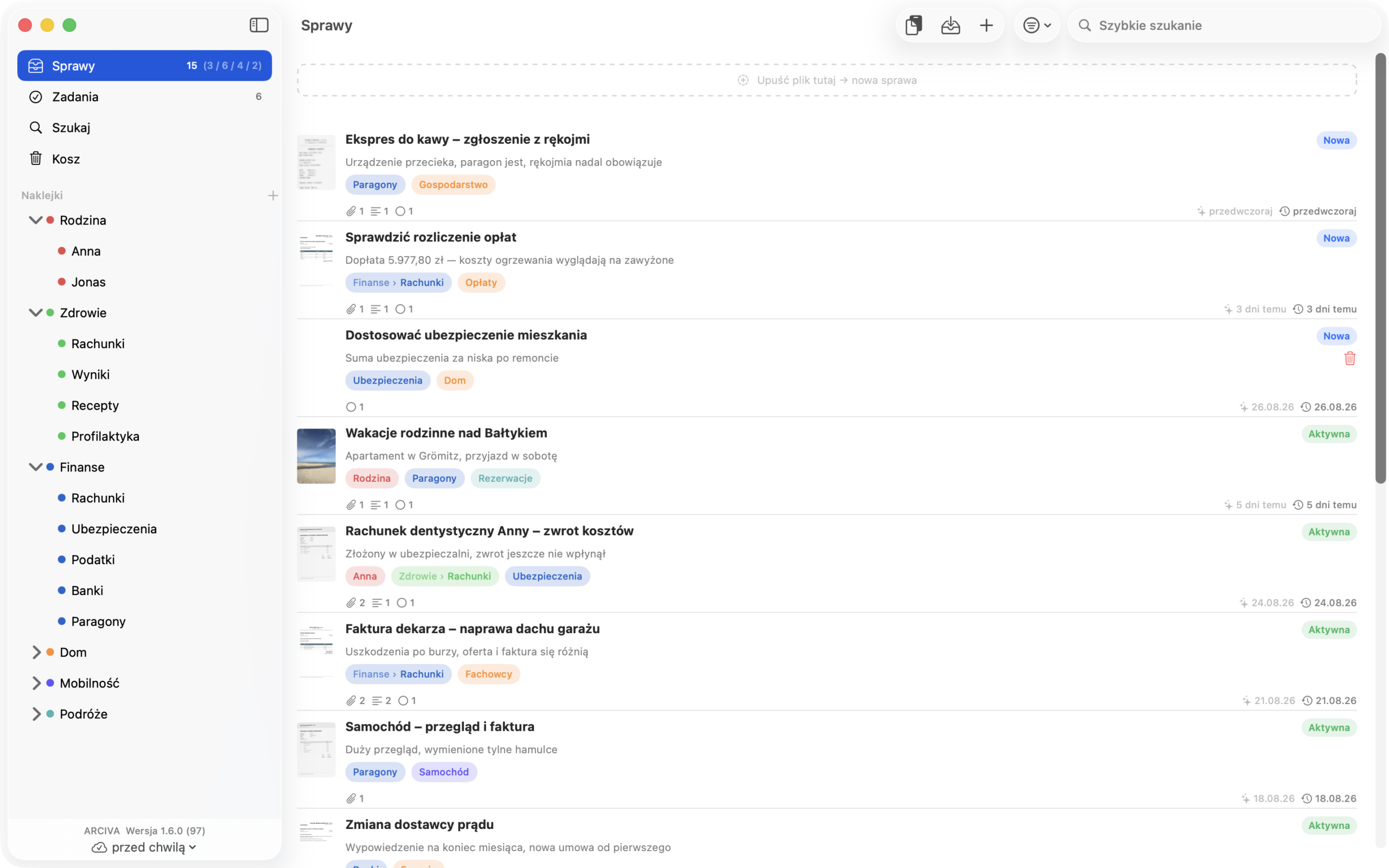Viewport: 1389px width, 868px height.
Task: Open the Zadania sidebar section
Action: click(x=145, y=97)
